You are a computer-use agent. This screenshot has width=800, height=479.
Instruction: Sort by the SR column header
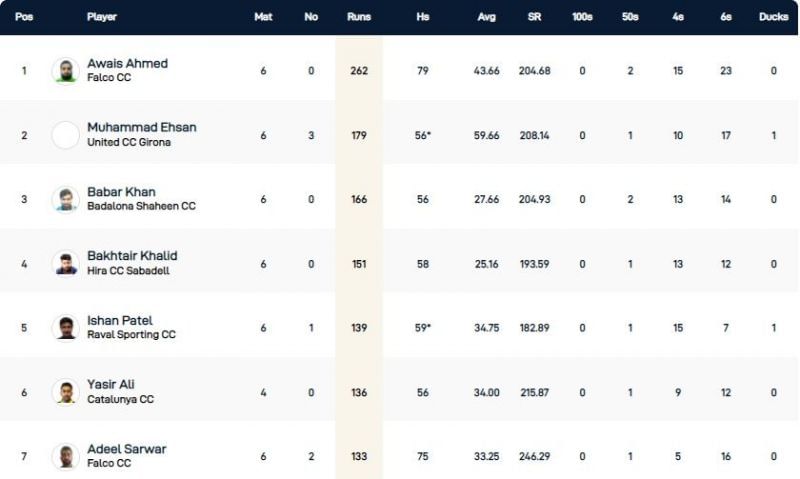(535, 17)
